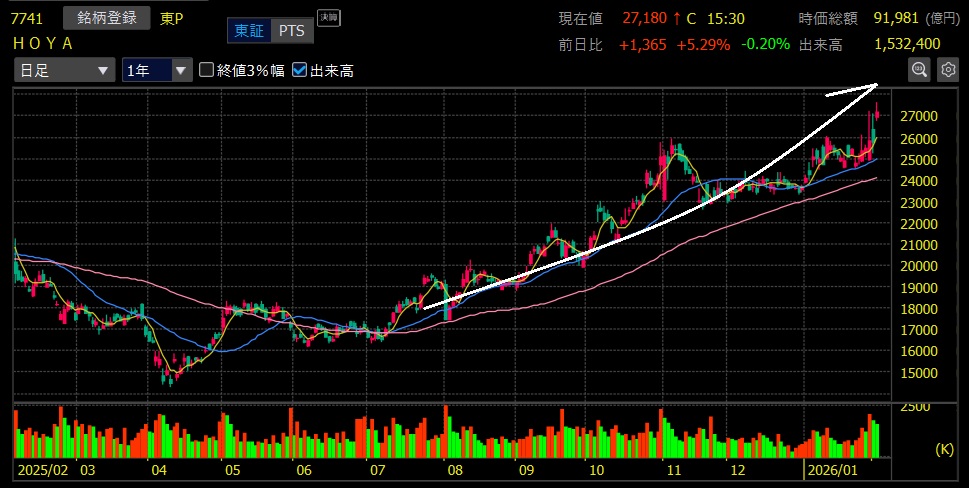Click the green -0.20% PTS change value
969x488 pixels.
(766, 44)
